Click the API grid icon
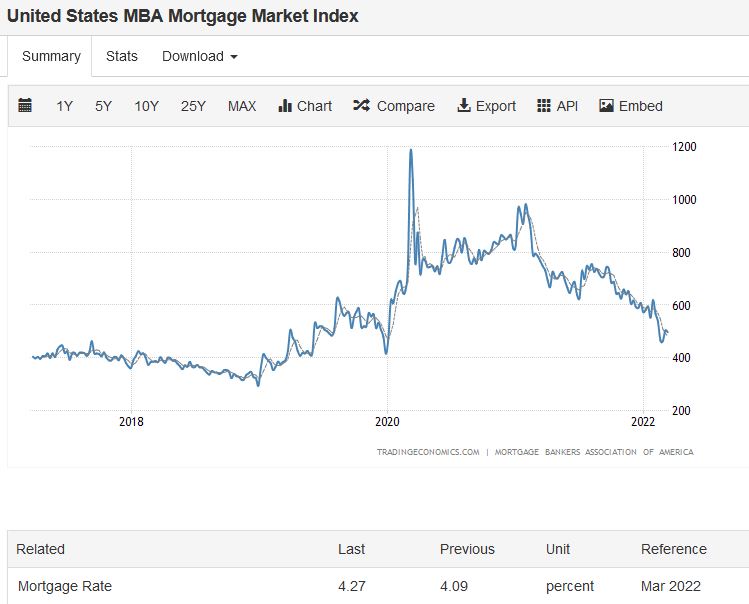 pyautogui.click(x=544, y=106)
